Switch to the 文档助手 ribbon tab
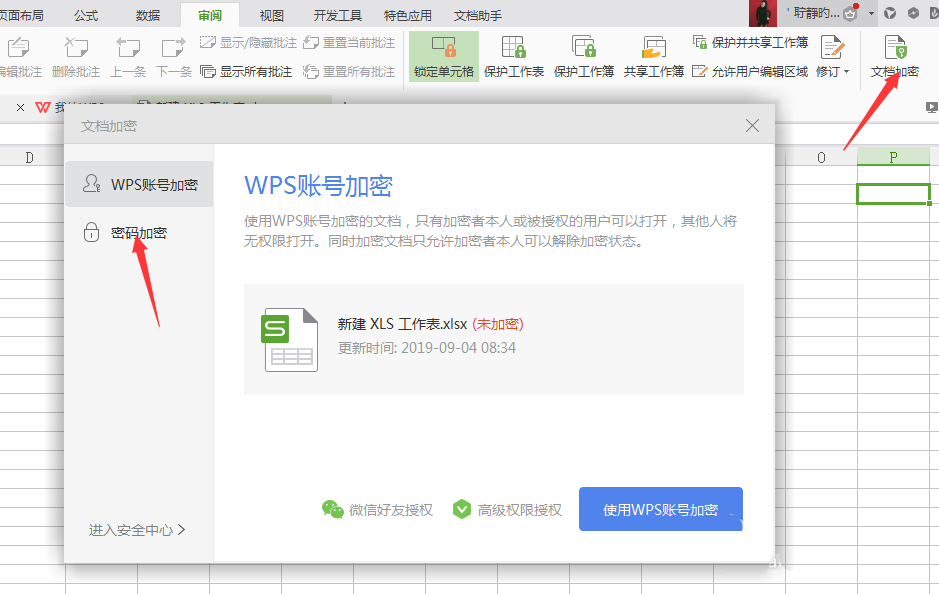Screen dimensions: 939x594 coord(478,16)
